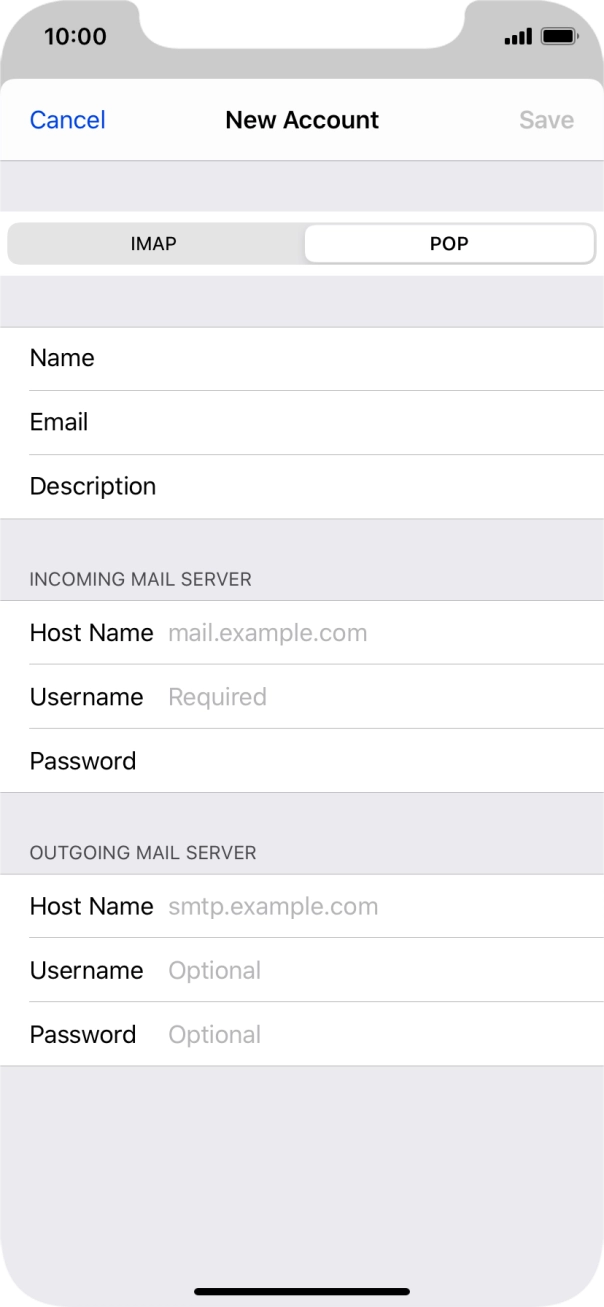Viewport: 604px width, 1307px height.
Task: Tap the Cancel button
Action: click(x=67, y=120)
